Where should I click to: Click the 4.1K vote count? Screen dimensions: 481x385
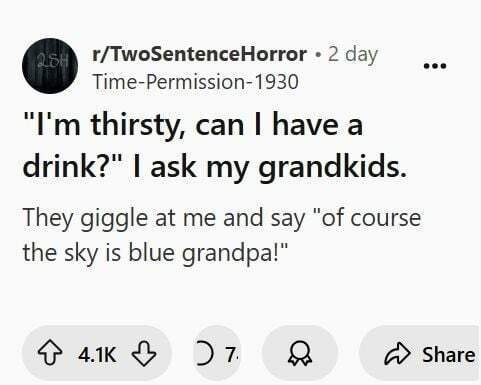pyautogui.click(x=97, y=354)
